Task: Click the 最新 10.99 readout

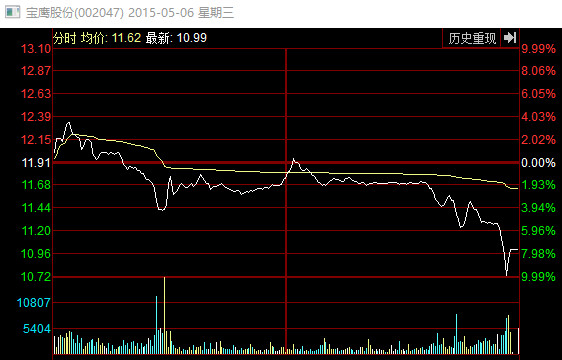Action: 176,38
